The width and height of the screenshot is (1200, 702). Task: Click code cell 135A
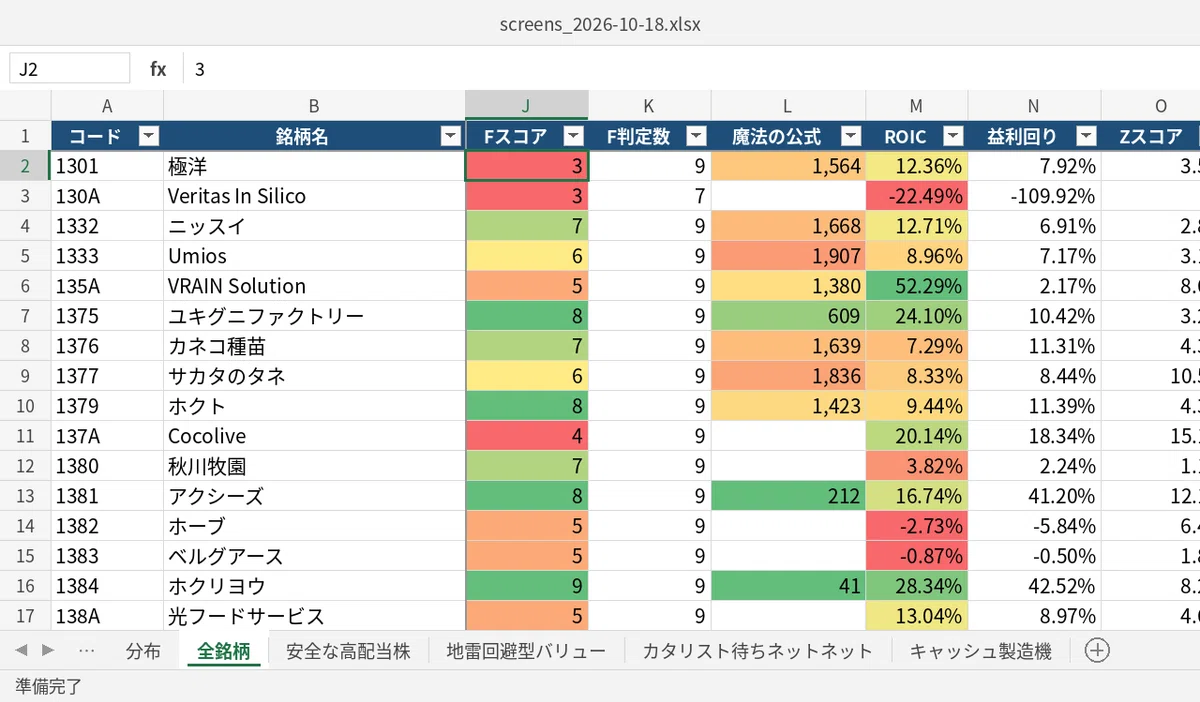coord(107,286)
